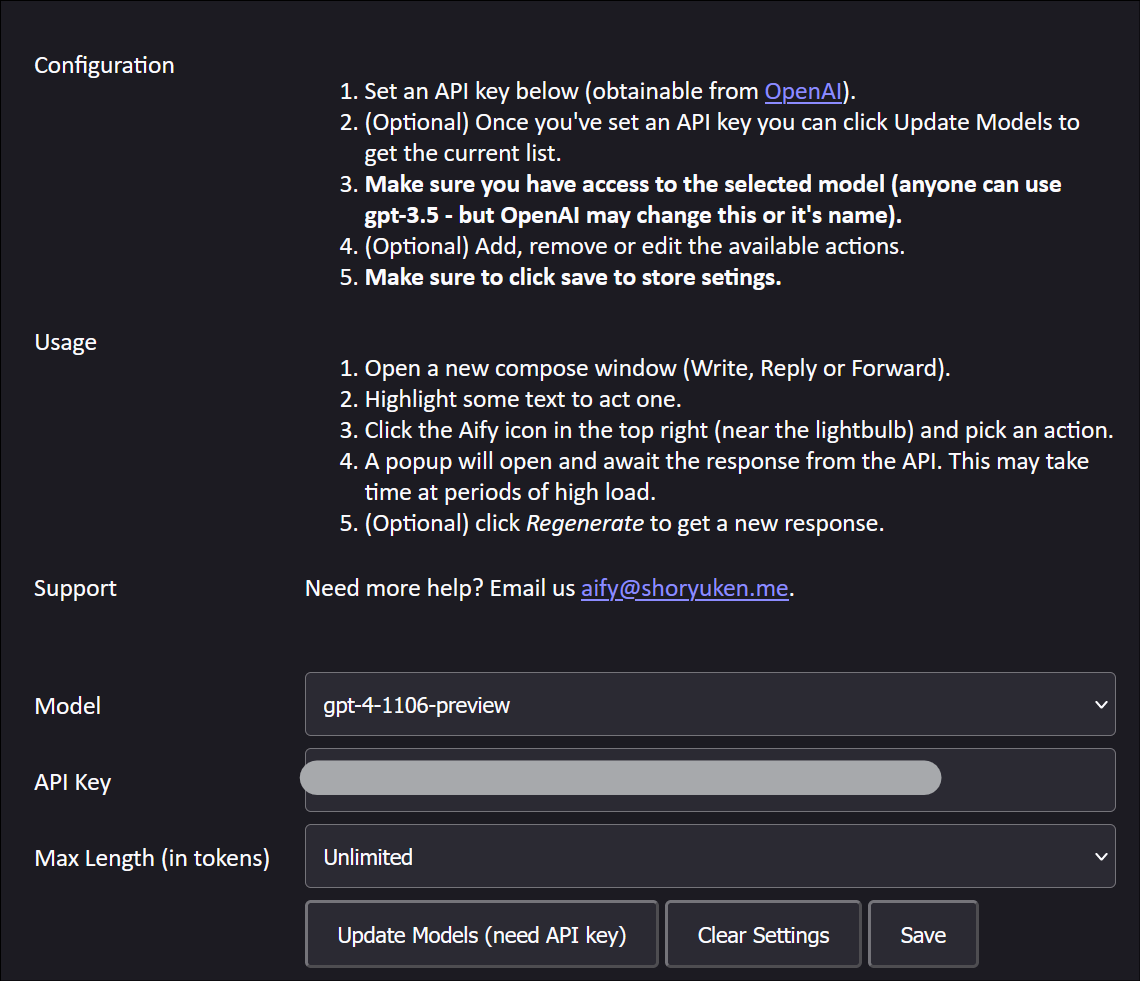The image size is (1140, 981).
Task: Save the settings with the Save button
Action: 922,935
